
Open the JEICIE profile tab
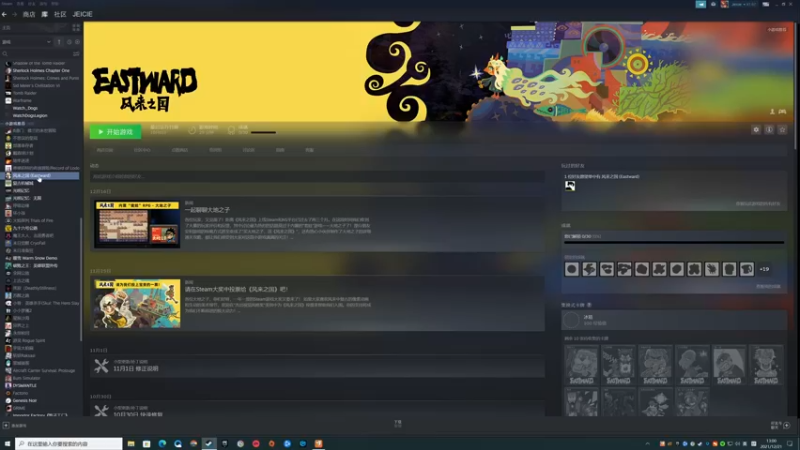click(83, 14)
